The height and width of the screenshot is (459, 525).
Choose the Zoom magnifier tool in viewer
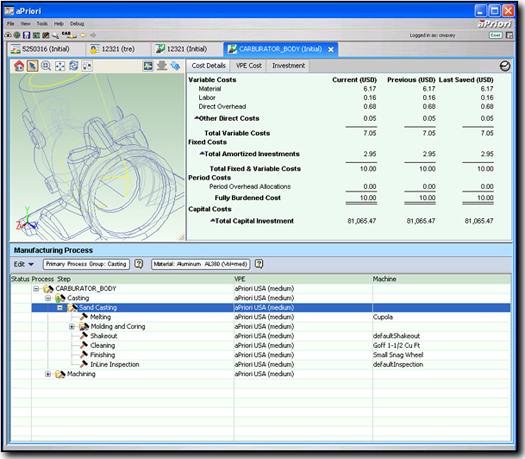pos(46,66)
